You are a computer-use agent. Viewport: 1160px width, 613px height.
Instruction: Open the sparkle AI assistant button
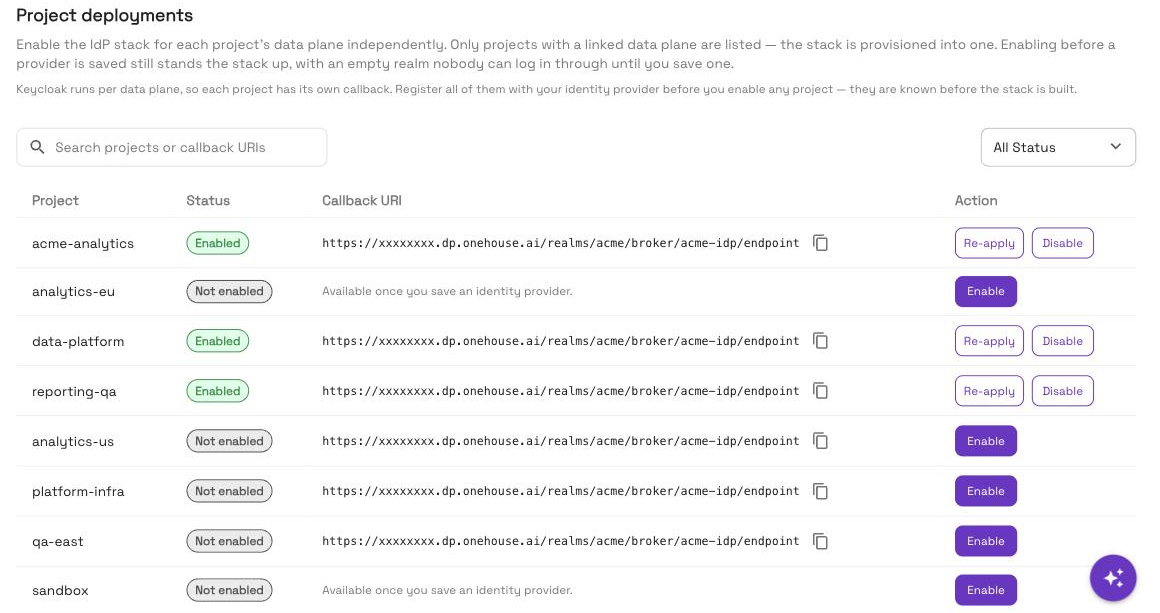click(1113, 578)
